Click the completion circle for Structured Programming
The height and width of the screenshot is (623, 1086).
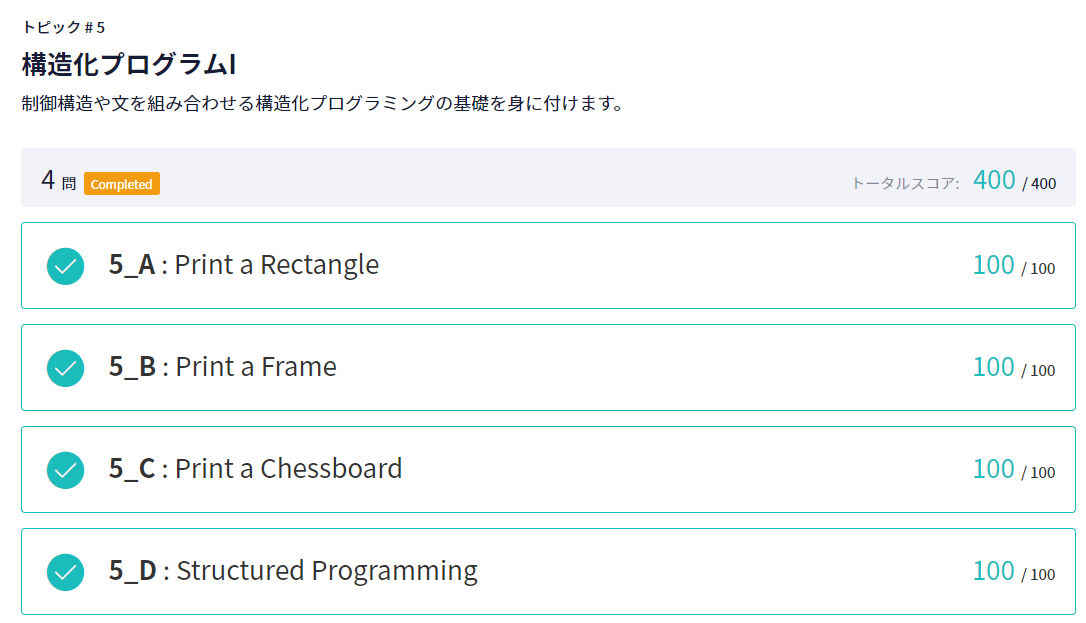(x=65, y=571)
